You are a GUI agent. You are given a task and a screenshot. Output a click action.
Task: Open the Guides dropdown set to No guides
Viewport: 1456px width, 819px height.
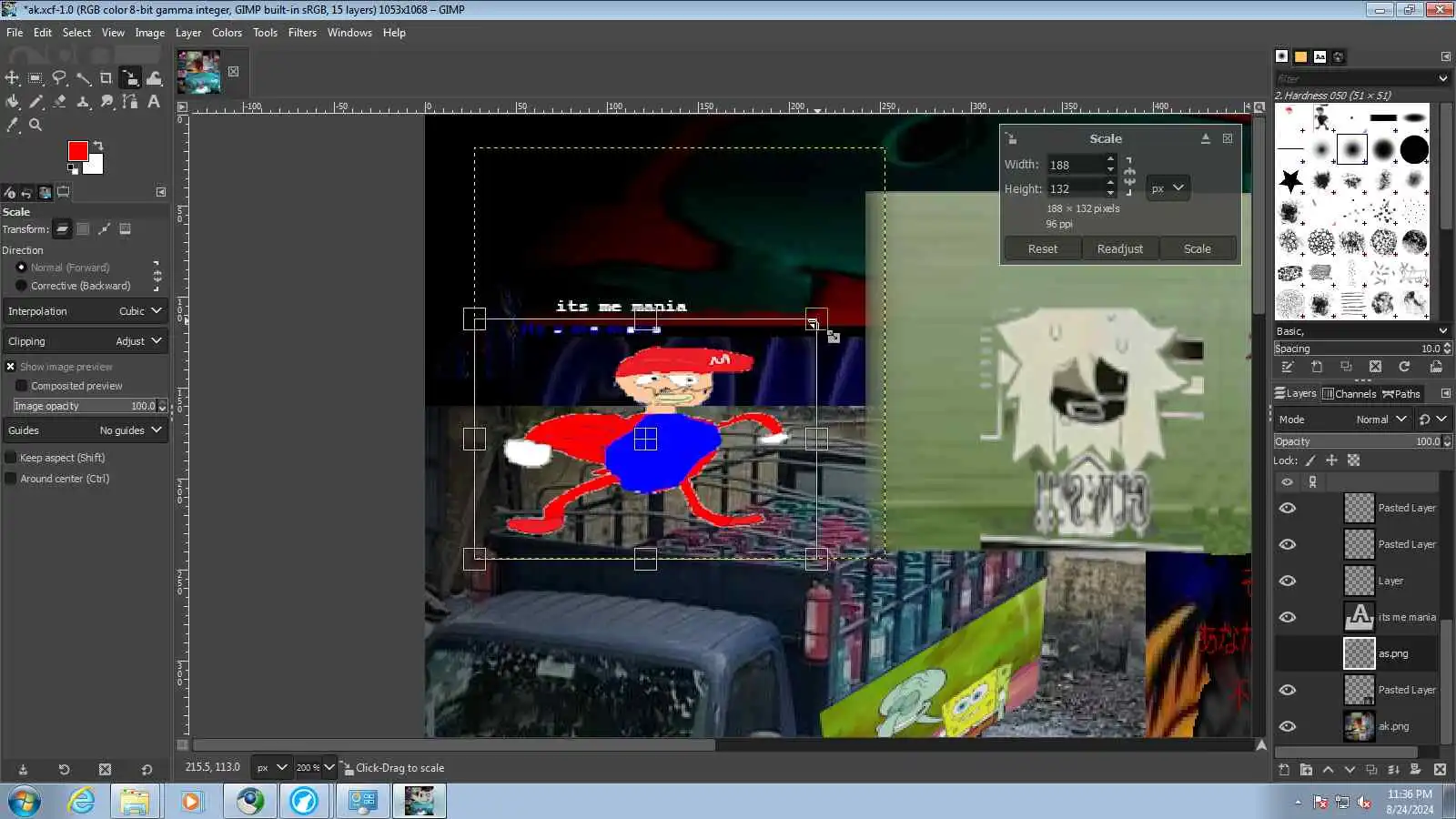tap(86, 430)
